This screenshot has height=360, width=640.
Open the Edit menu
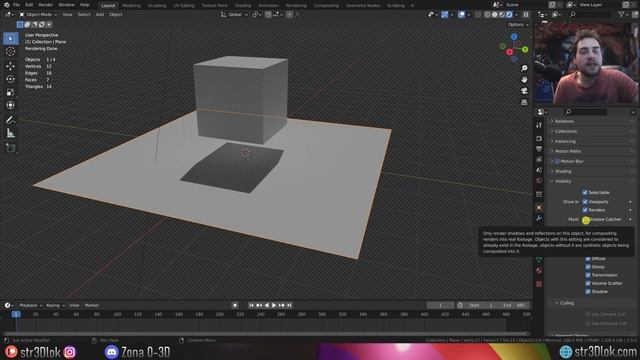tap(29, 5)
